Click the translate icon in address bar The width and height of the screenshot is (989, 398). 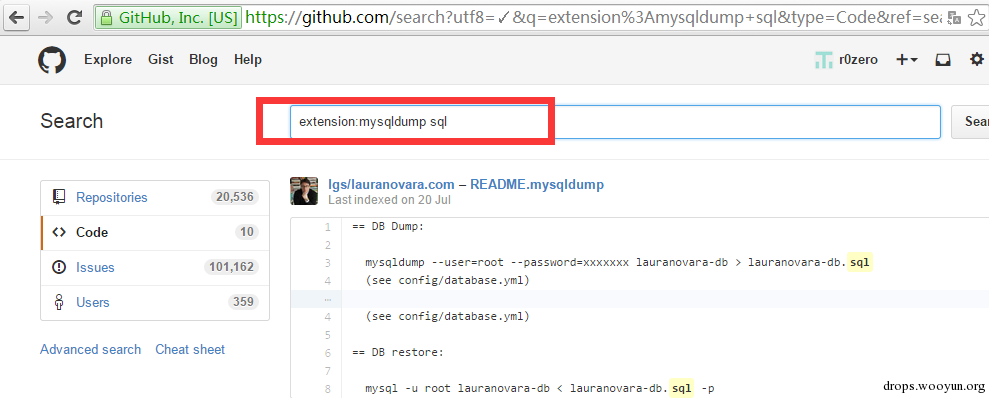pos(954,18)
